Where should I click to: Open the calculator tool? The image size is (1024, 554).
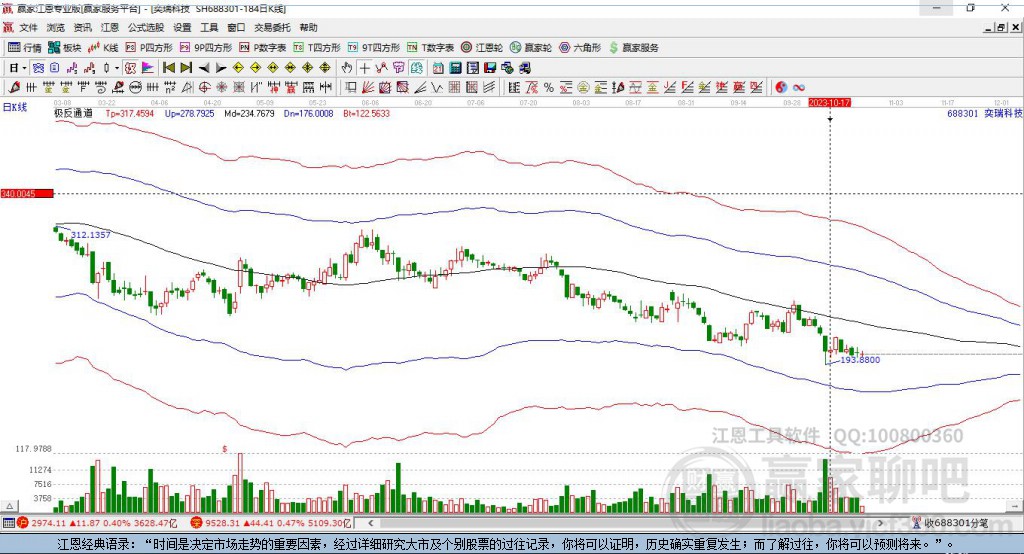(455, 68)
